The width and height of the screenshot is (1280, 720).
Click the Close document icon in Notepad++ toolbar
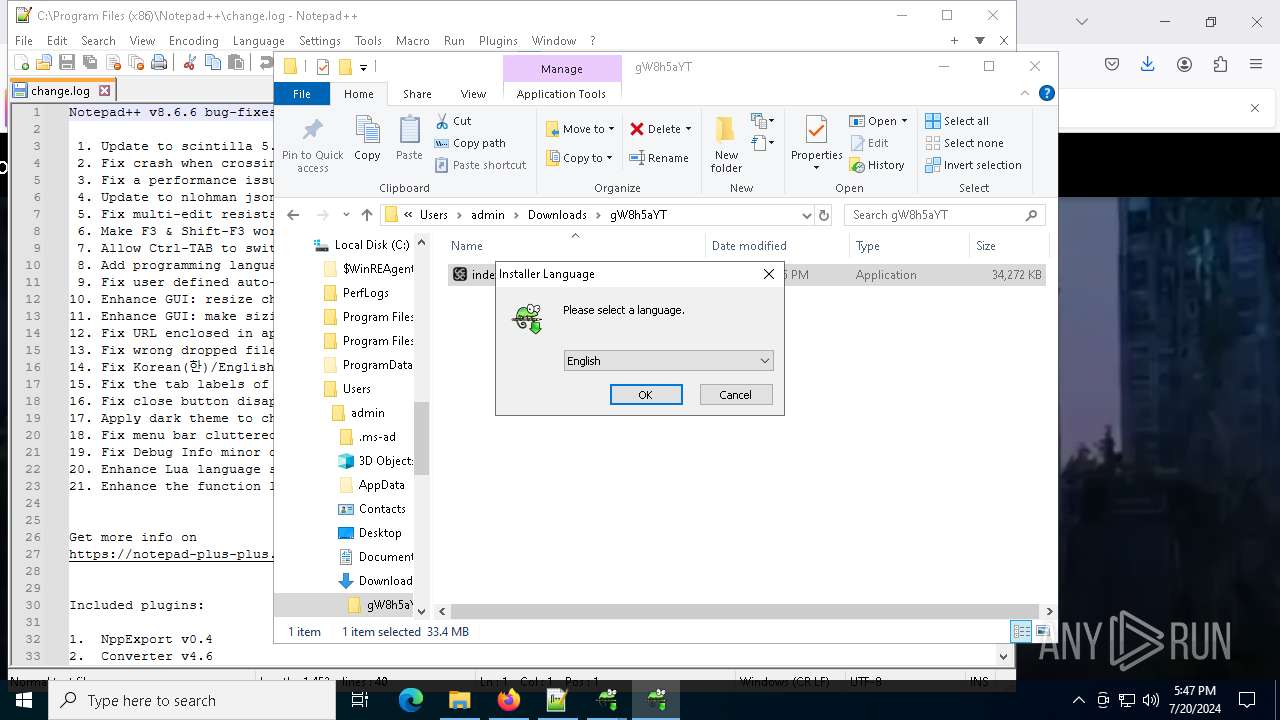[x=113, y=63]
